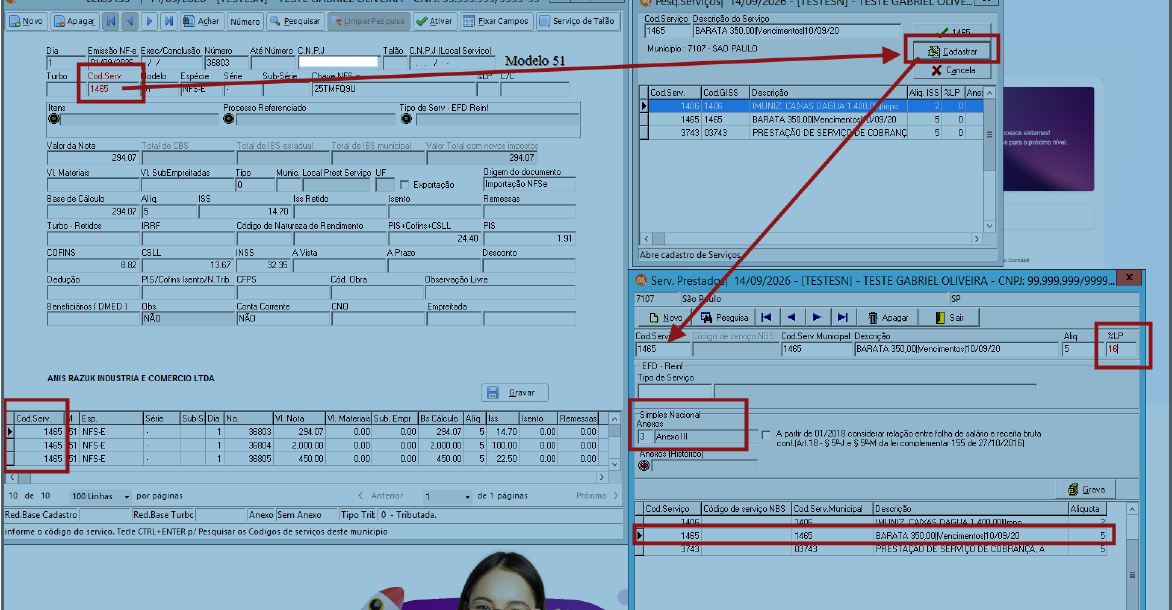The height and width of the screenshot is (610, 1172).
Task: Click the Cod.Serv field containing 1465
Action: (112, 89)
